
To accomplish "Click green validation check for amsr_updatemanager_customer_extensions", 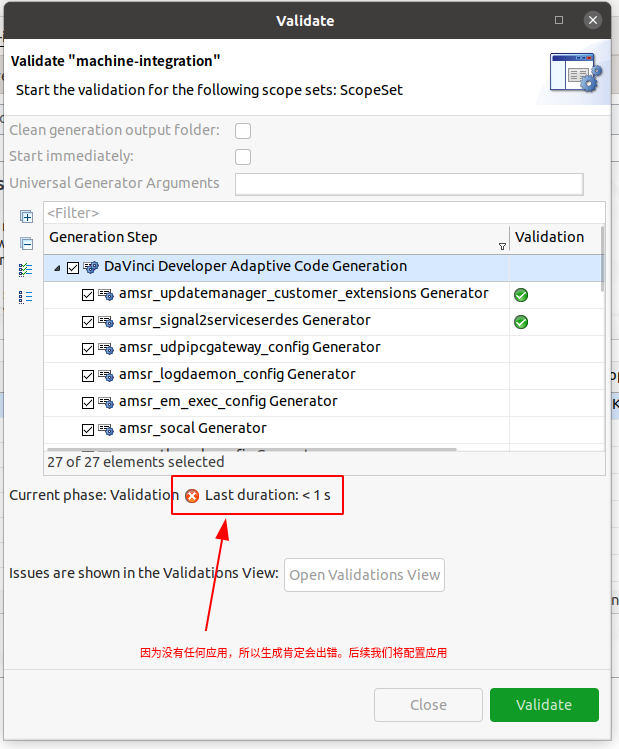I will click(x=521, y=295).
